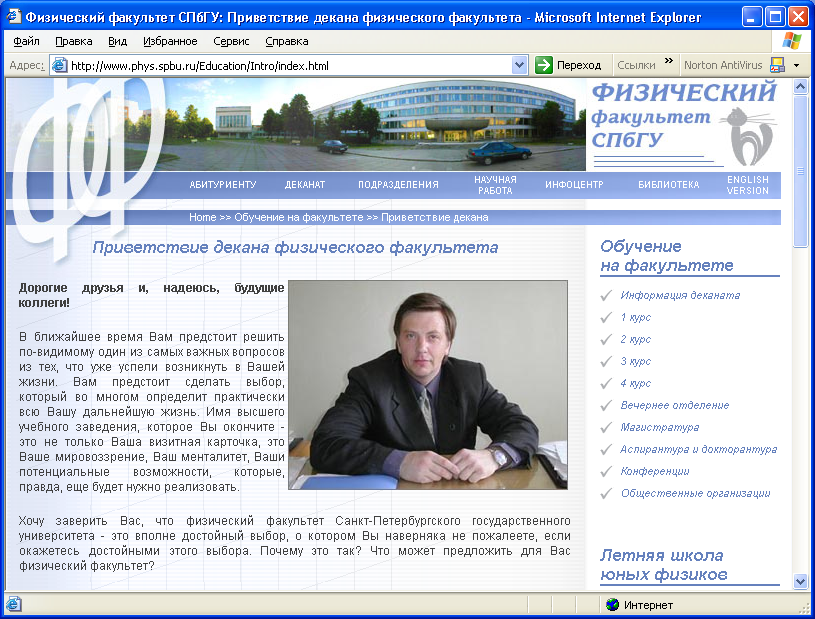815x619 pixels.
Task: Open the Вид menu
Action: point(117,41)
